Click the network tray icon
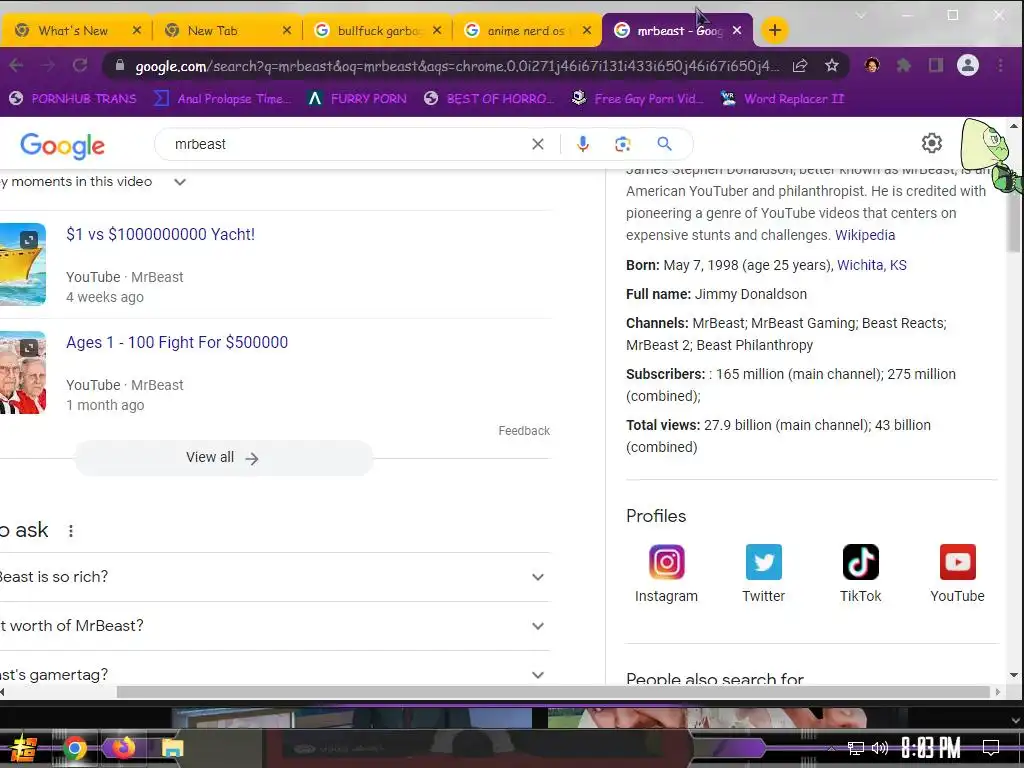 (x=856, y=748)
